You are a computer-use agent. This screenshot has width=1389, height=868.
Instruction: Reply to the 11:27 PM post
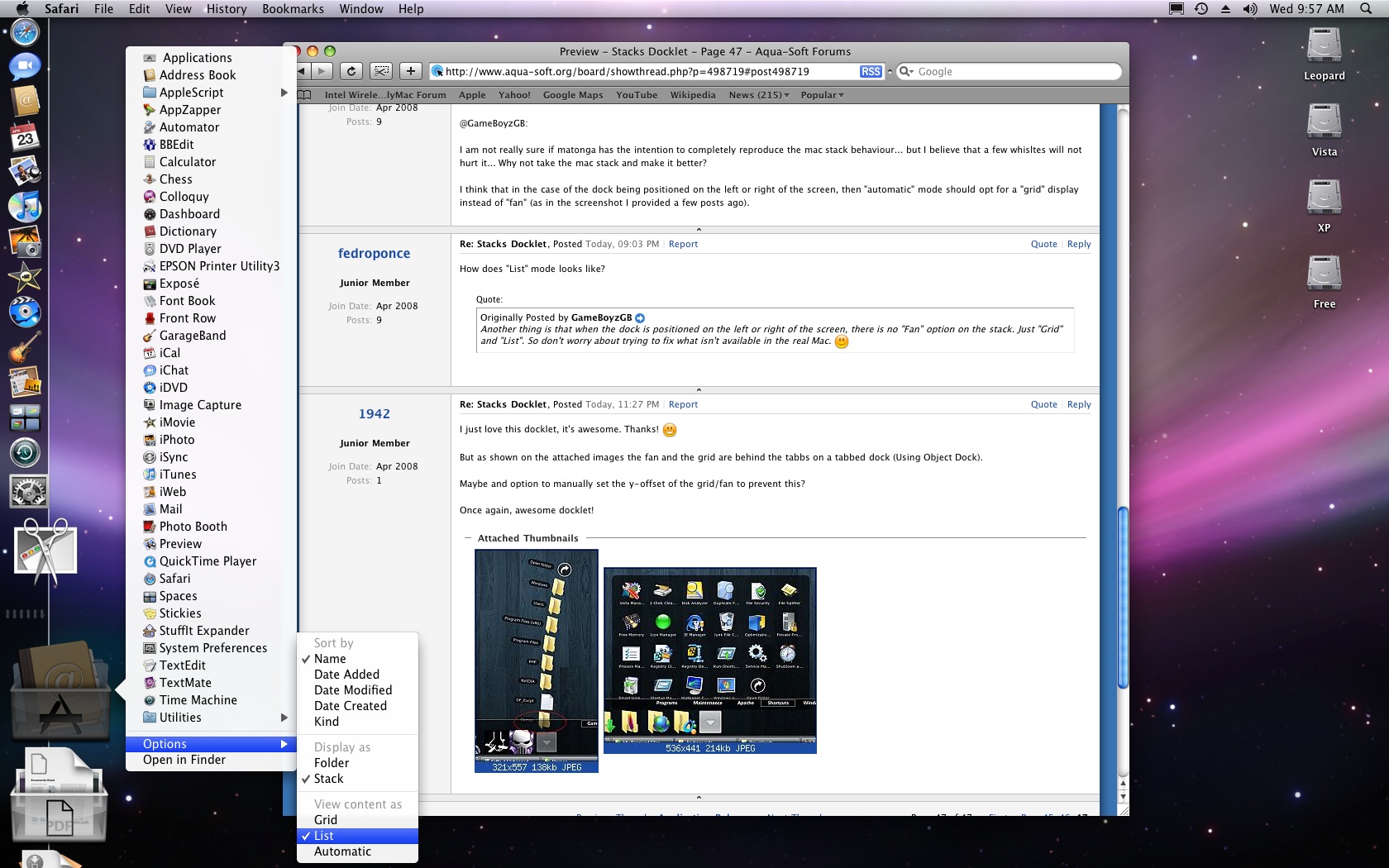tap(1079, 404)
